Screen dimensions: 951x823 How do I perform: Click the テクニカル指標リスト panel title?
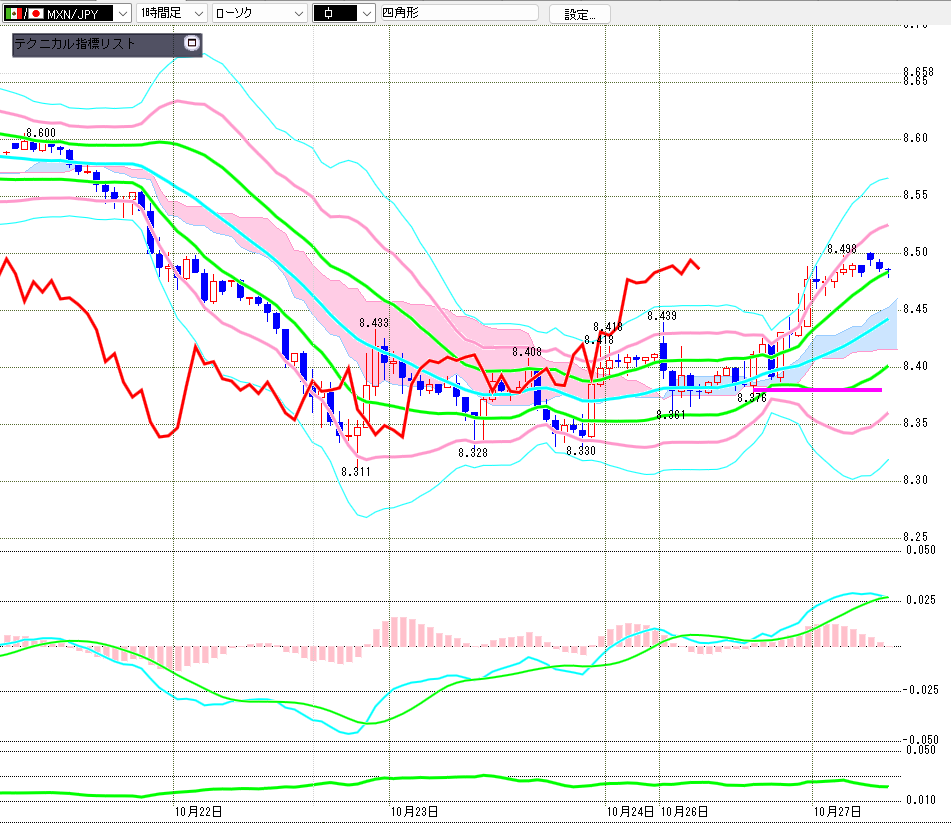pyautogui.click(x=75, y=44)
